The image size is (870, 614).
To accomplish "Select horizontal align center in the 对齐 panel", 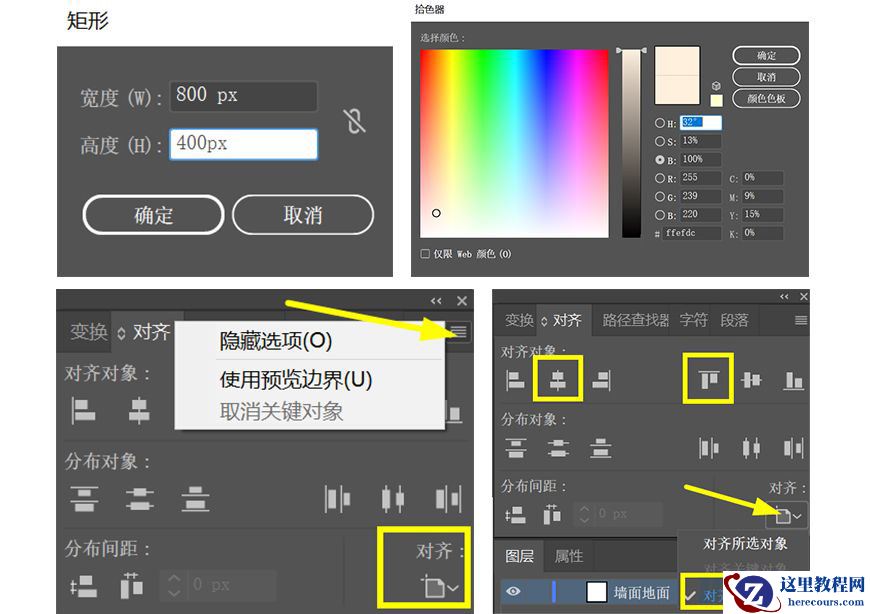I will point(557,380).
